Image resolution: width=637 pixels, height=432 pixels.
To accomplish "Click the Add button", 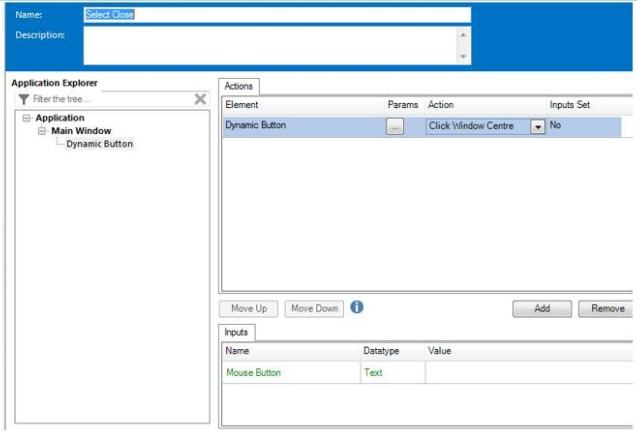I will (x=542, y=309).
